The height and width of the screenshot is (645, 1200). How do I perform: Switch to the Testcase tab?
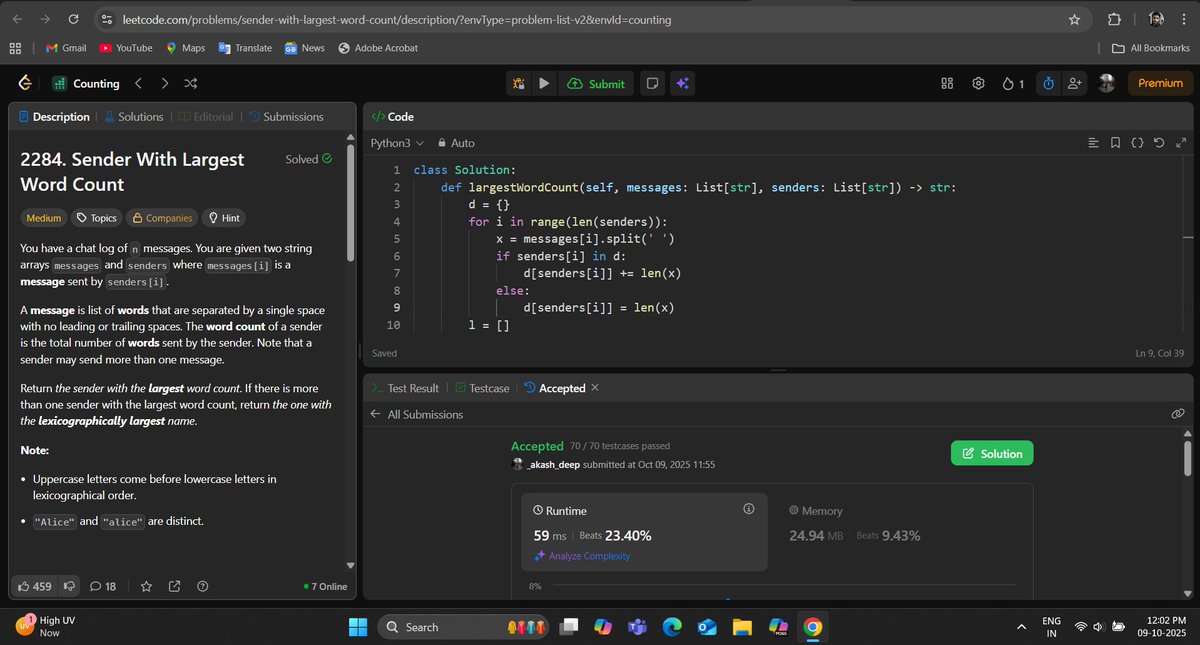[481, 388]
